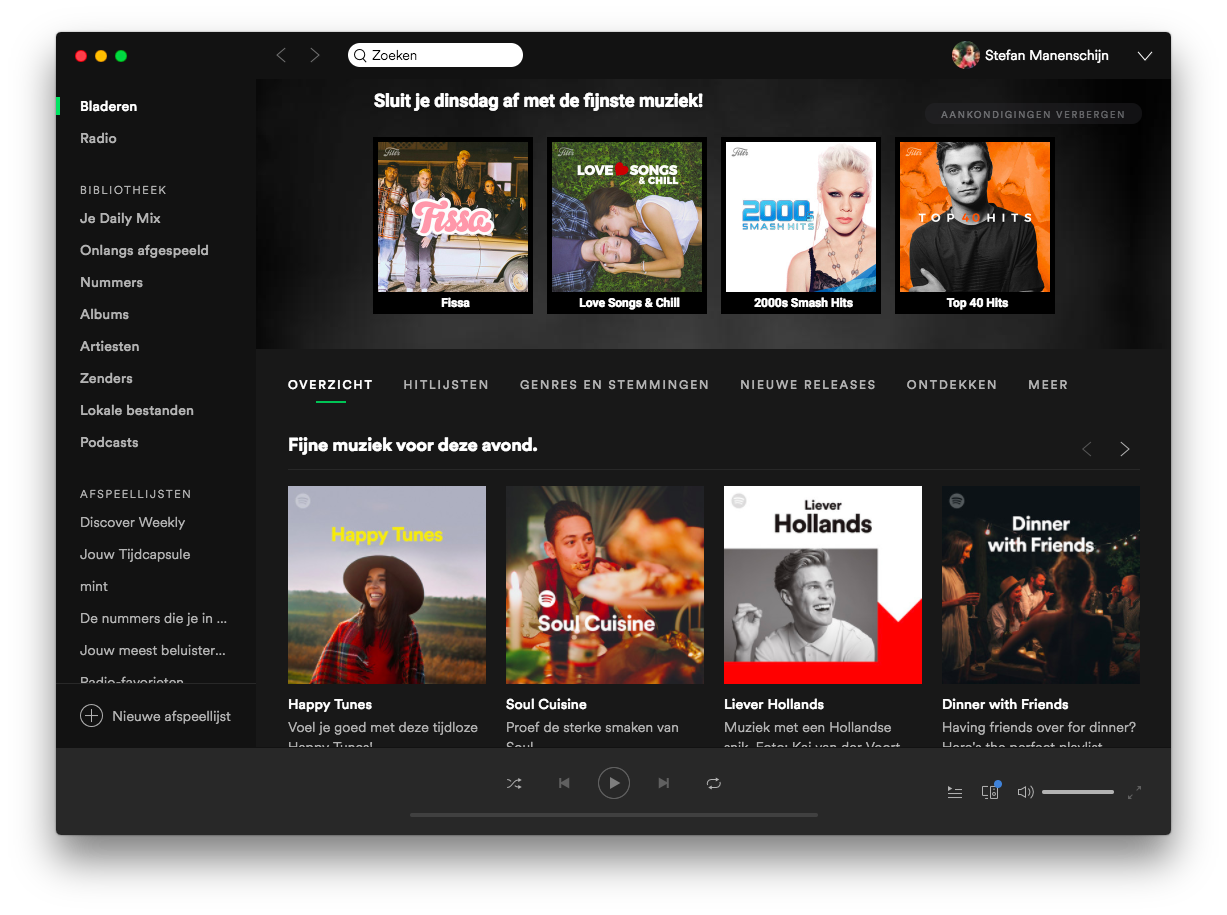Mute the volume speaker icon
Viewport: 1227px width, 915px height.
(x=1025, y=792)
